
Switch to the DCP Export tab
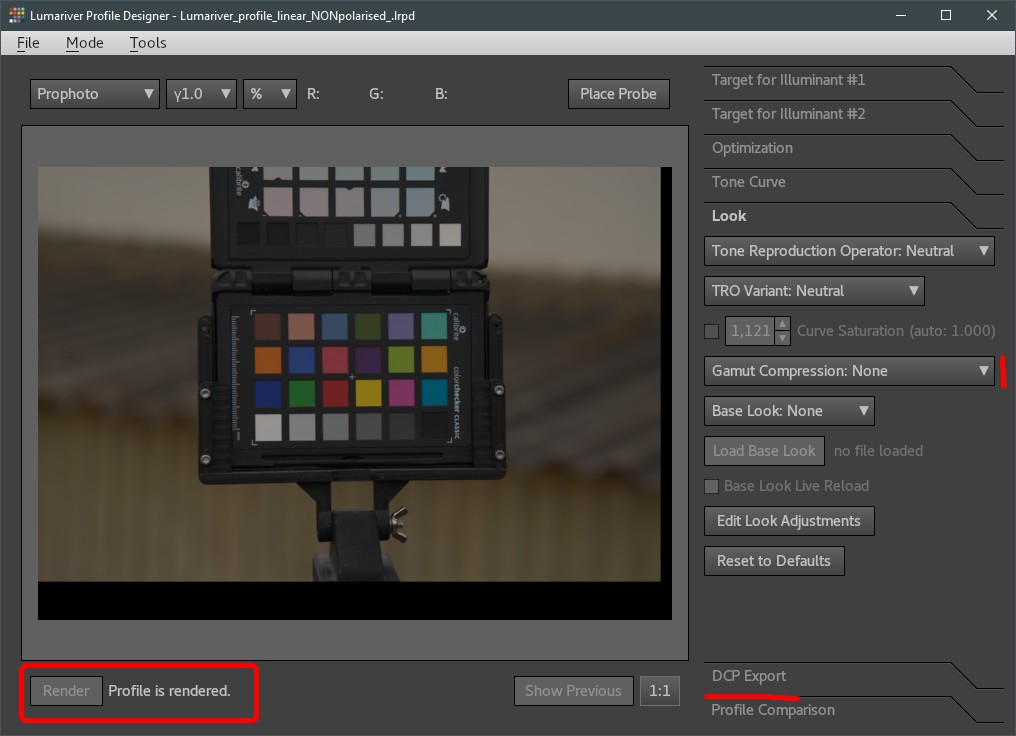tap(749, 676)
